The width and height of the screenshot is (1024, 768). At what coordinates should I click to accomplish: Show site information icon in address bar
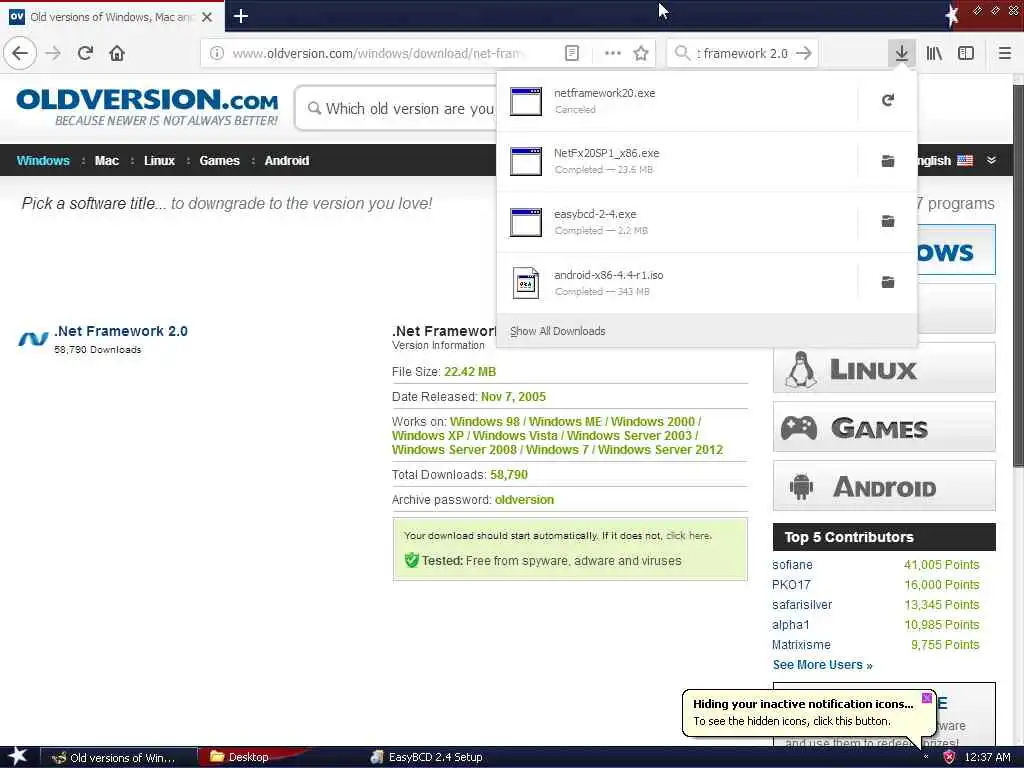click(216, 53)
